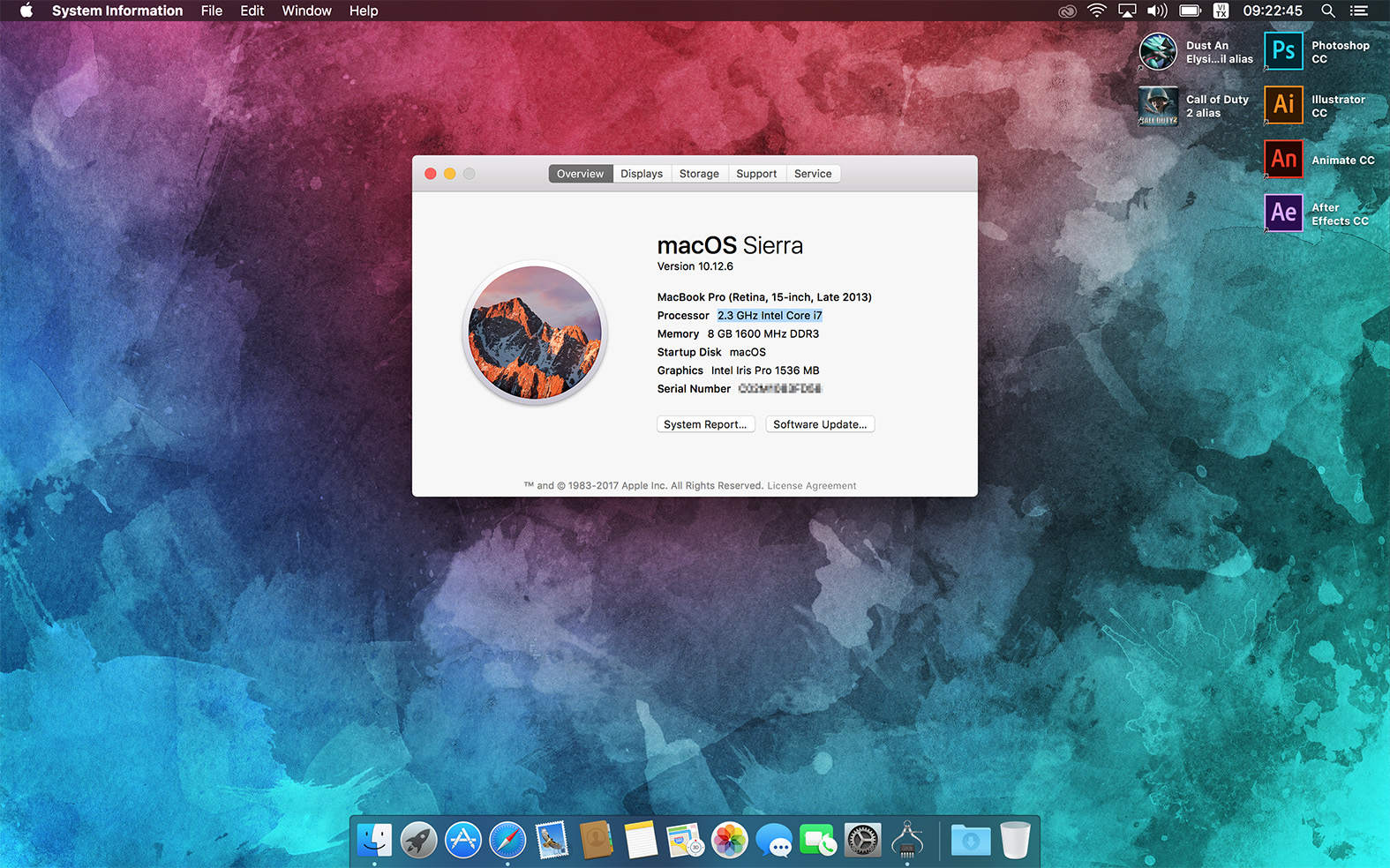The width and height of the screenshot is (1390, 868).
Task: Click Creative Cloud menu bar icon
Action: (1067, 11)
